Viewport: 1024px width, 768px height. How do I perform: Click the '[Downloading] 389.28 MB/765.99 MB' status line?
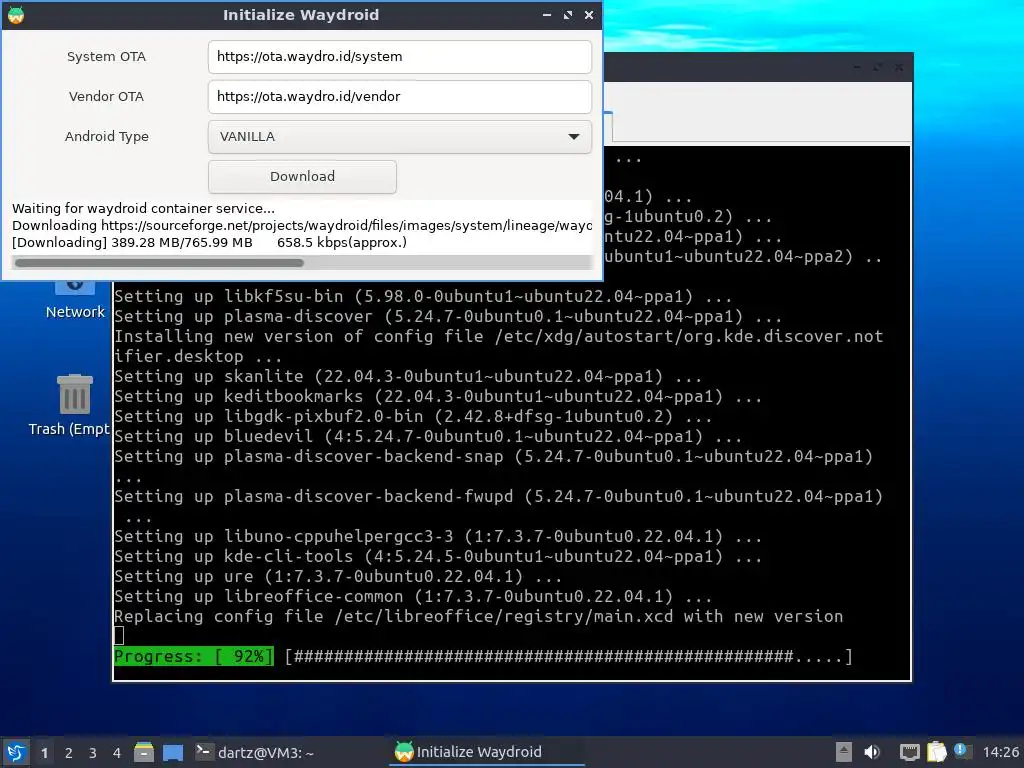click(x=210, y=242)
